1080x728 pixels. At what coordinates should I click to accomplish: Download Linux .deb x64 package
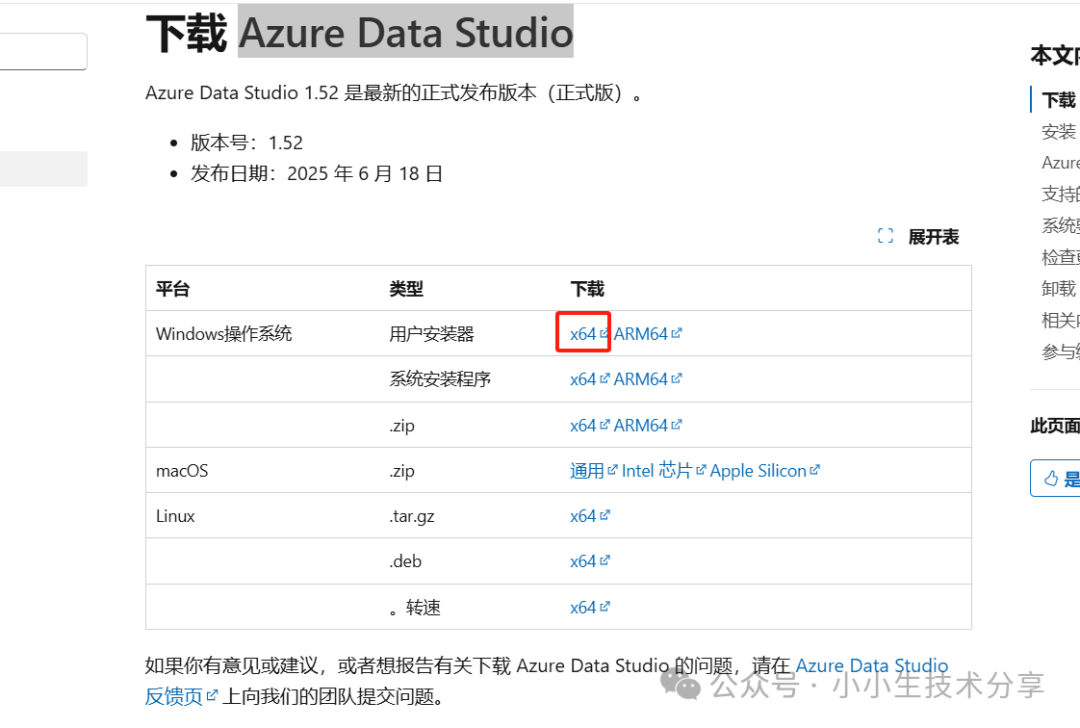(583, 562)
